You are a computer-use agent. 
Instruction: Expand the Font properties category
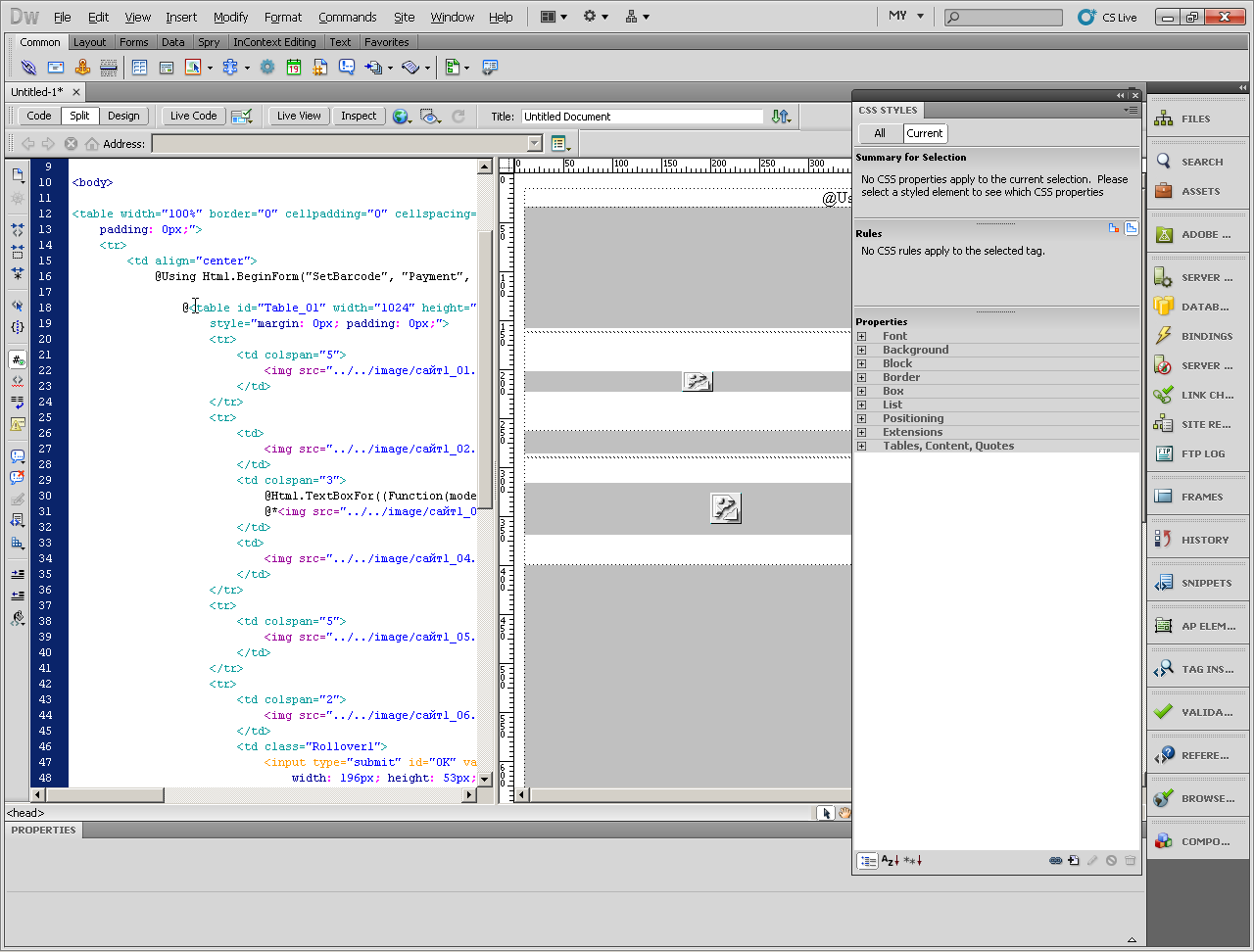862,336
